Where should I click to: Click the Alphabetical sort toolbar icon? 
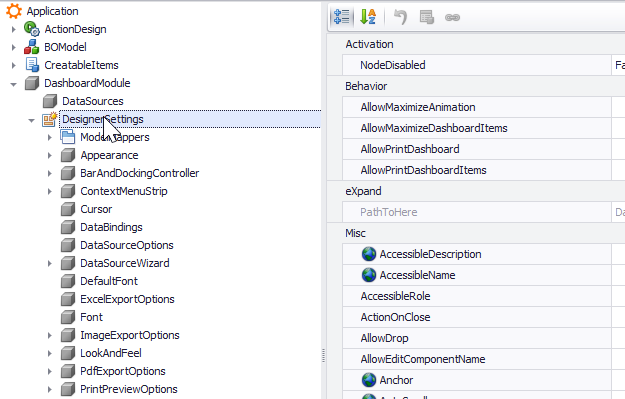click(x=368, y=17)
